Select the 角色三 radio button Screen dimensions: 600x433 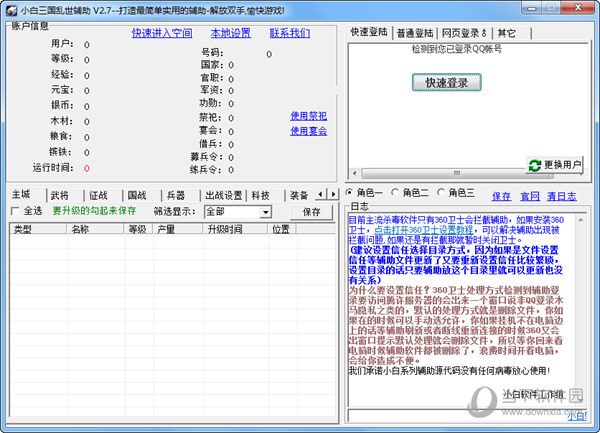click(x=441, y=192)
